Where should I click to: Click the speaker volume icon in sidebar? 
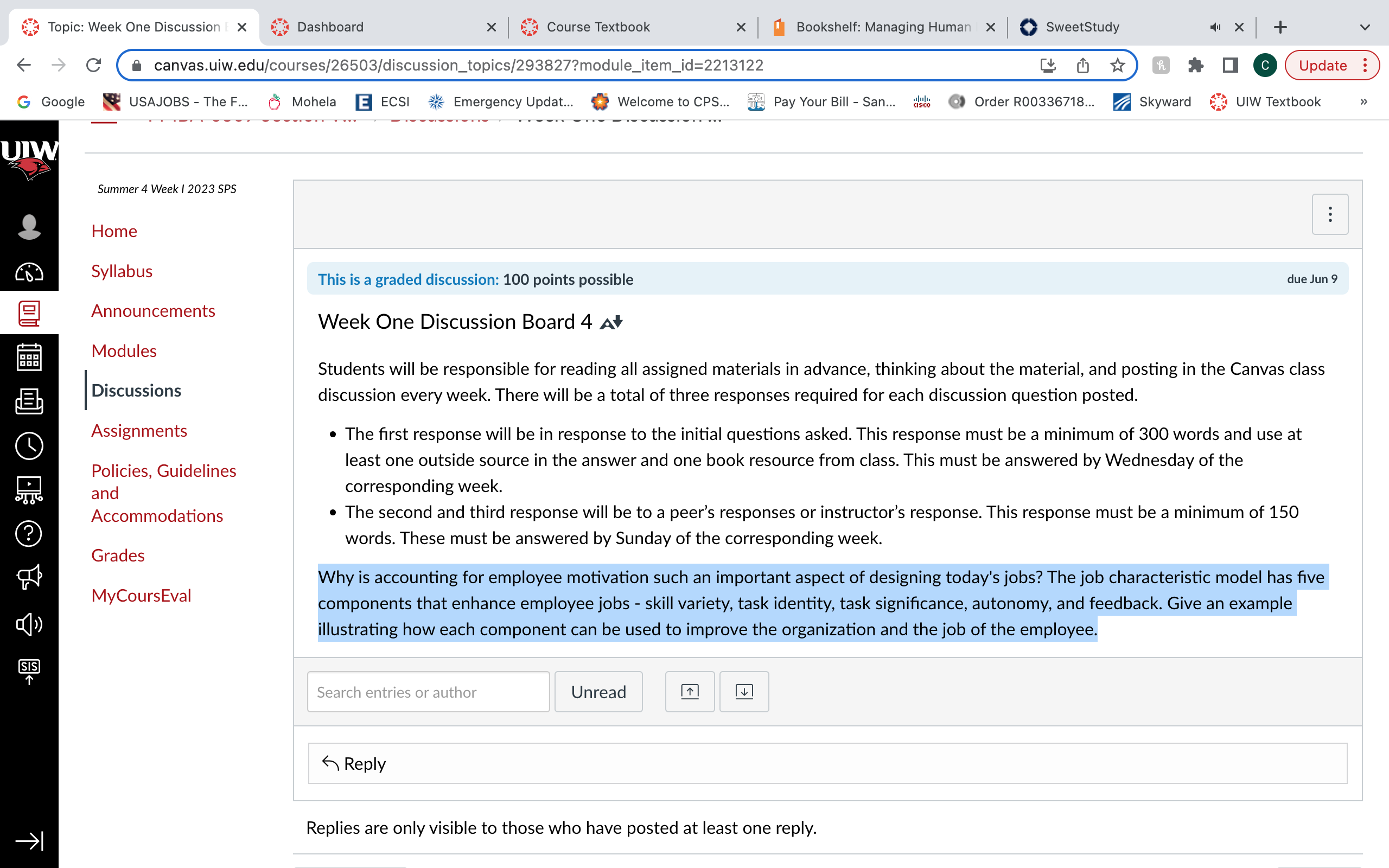tap(29, 624)
